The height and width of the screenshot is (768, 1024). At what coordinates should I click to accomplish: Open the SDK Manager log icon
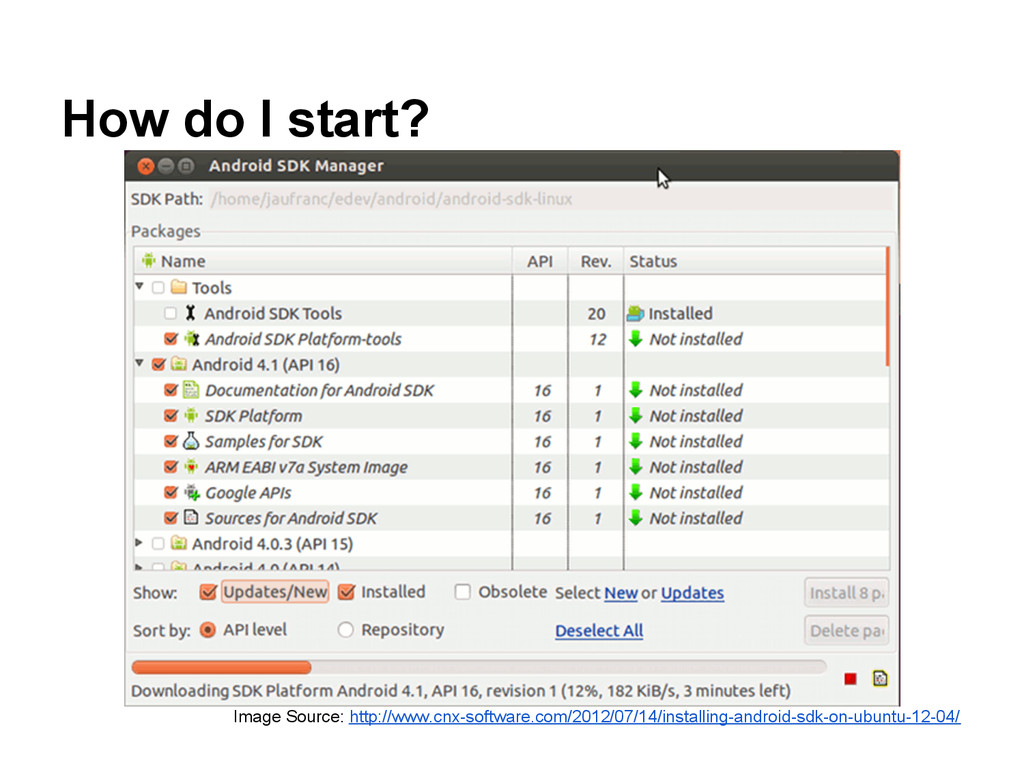(x=879, y=678)
